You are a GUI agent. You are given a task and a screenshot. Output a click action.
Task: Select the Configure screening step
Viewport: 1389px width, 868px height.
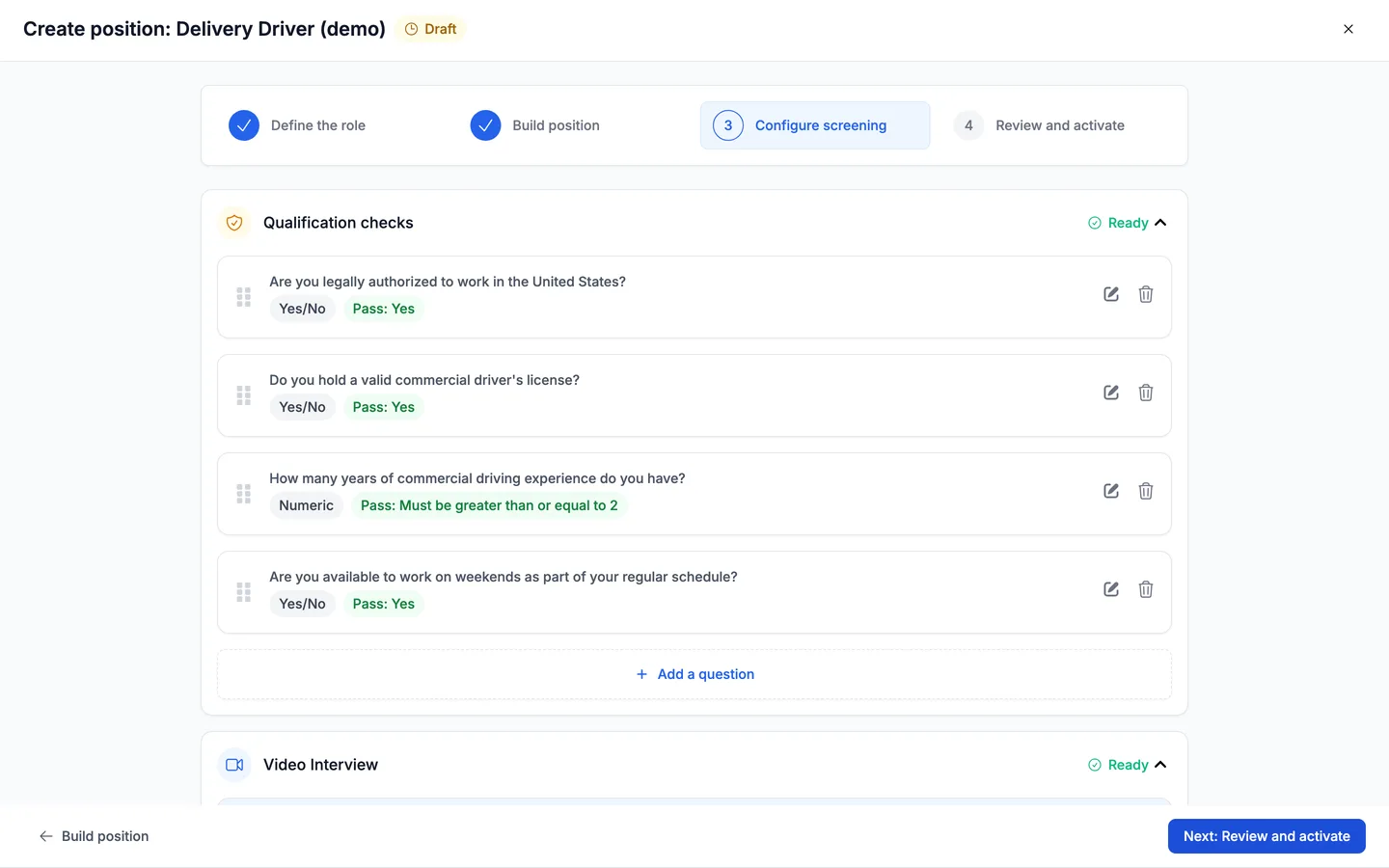[x=815, y=125]
